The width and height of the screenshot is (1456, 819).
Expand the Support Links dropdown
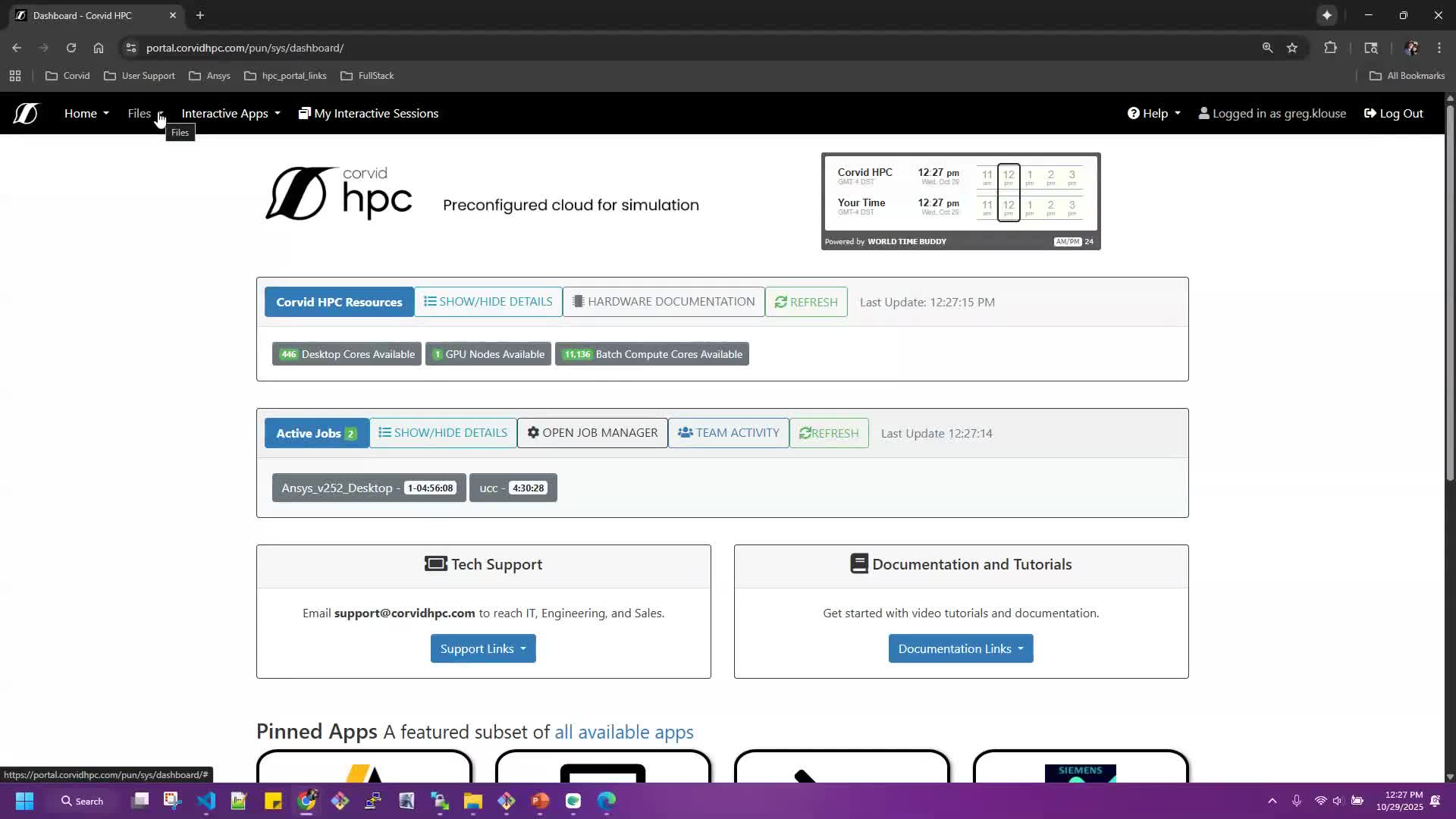point(483,648)
